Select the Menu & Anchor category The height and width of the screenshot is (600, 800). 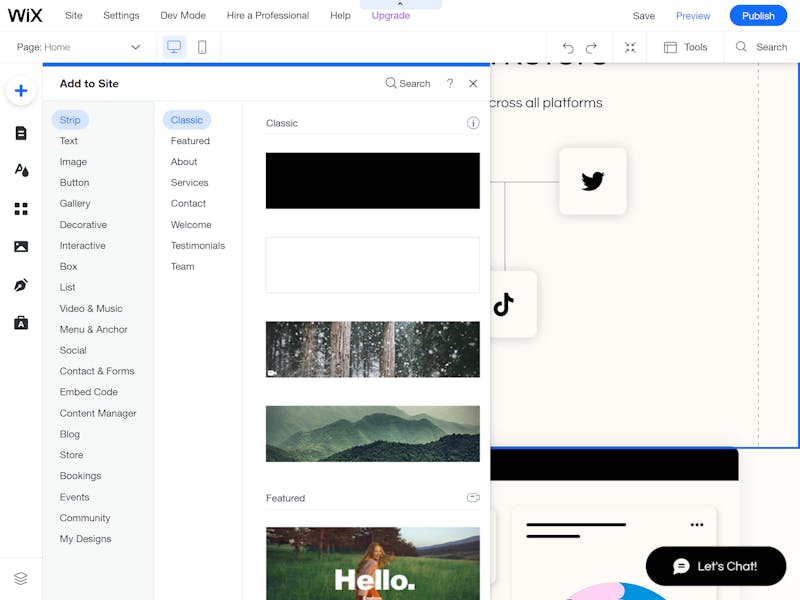tap(93, 330)
